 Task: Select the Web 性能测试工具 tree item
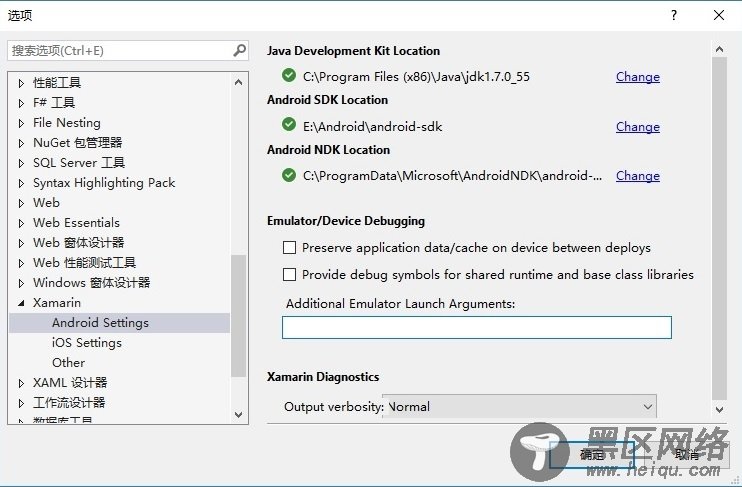click(x=84, y=263)
